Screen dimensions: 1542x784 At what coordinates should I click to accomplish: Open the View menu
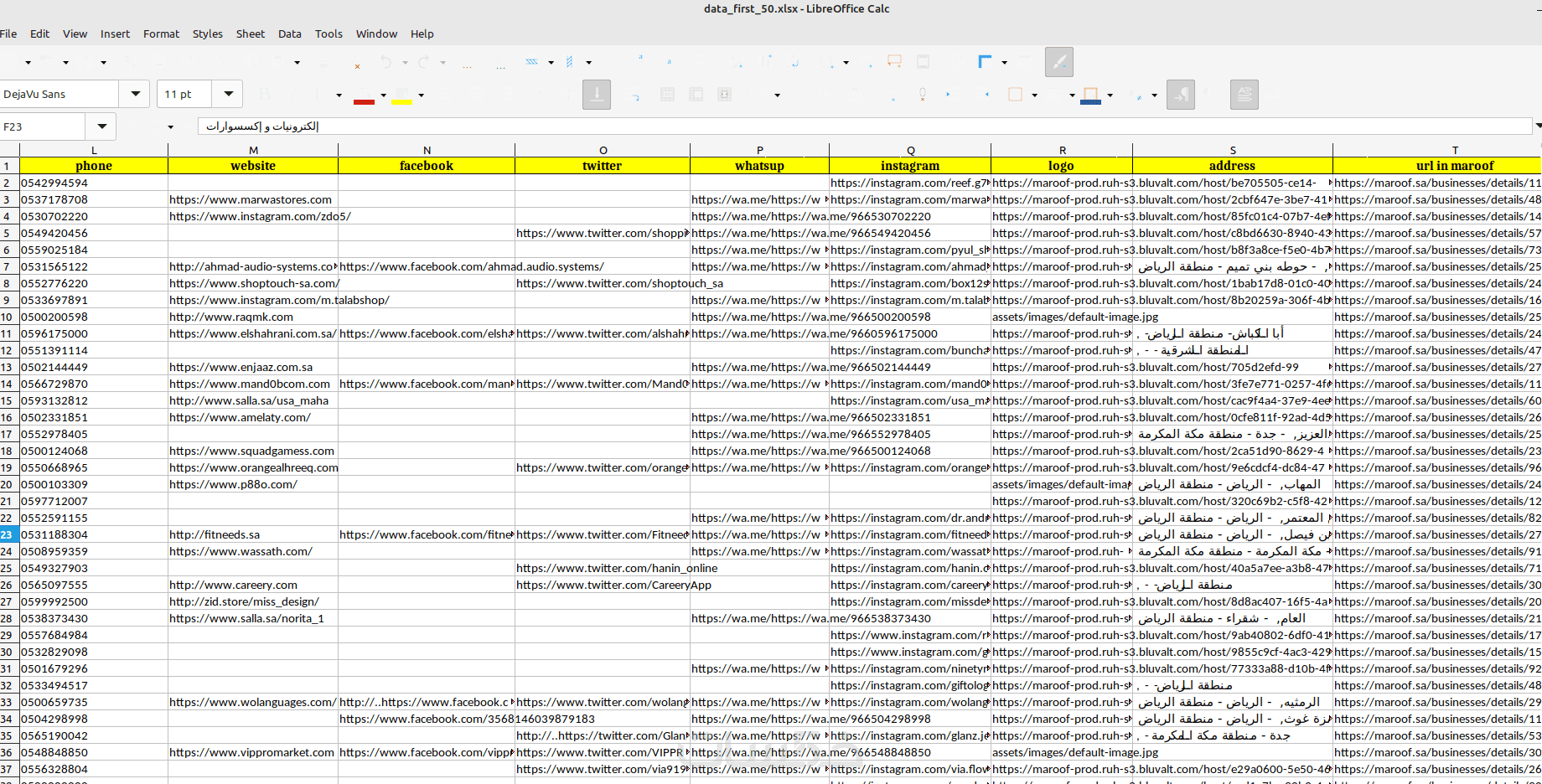[x=75, y=34]
